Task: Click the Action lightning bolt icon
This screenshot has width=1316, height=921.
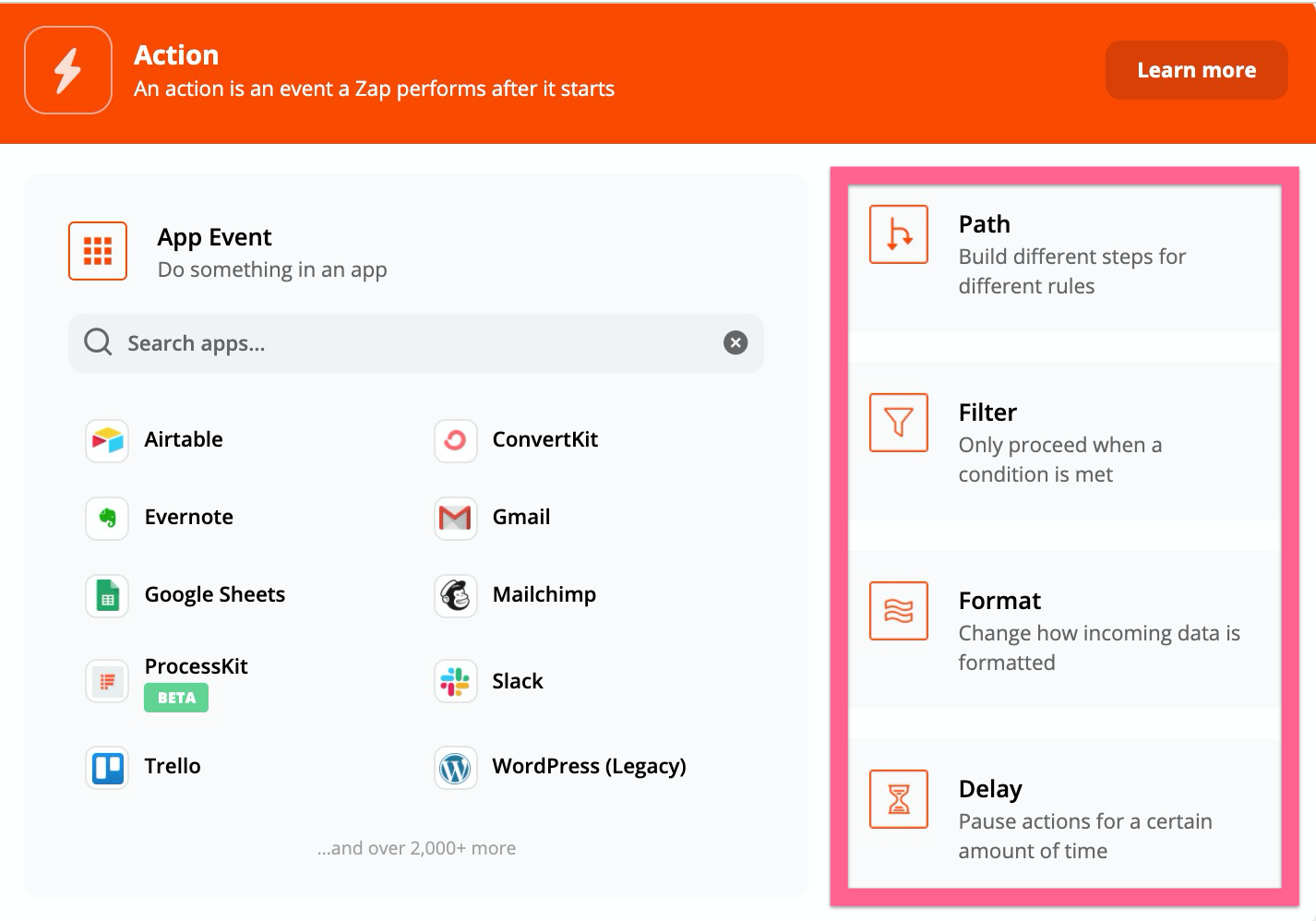Action: click(68, 70)
